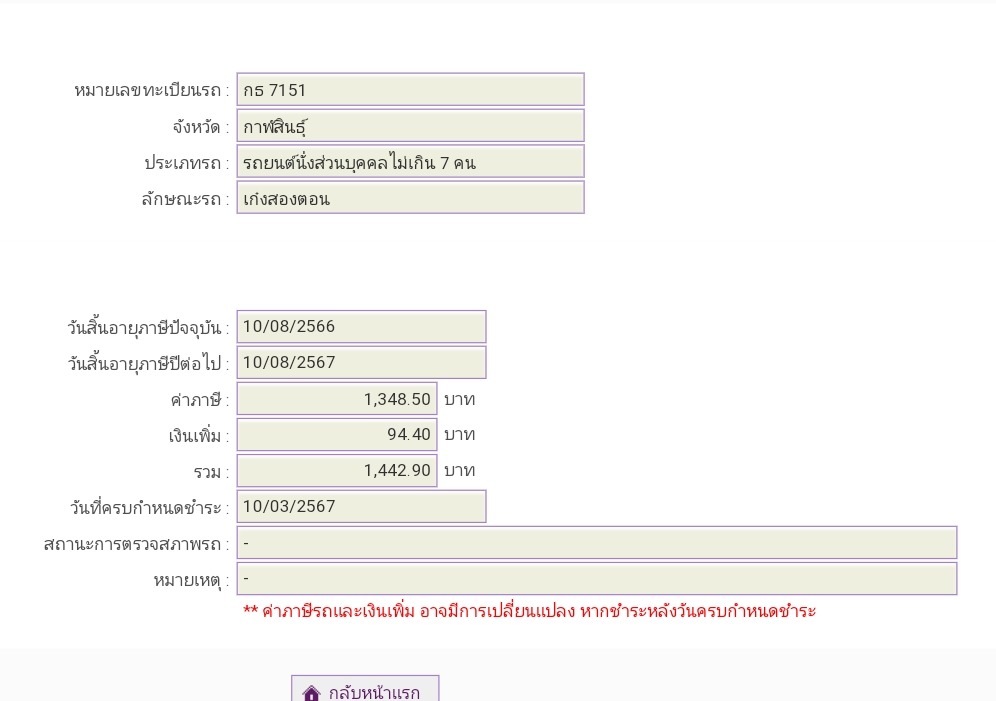This screenshot has width=996, height=701.
Task: Click the label เงินเพิ่ม
Action: 198,436
